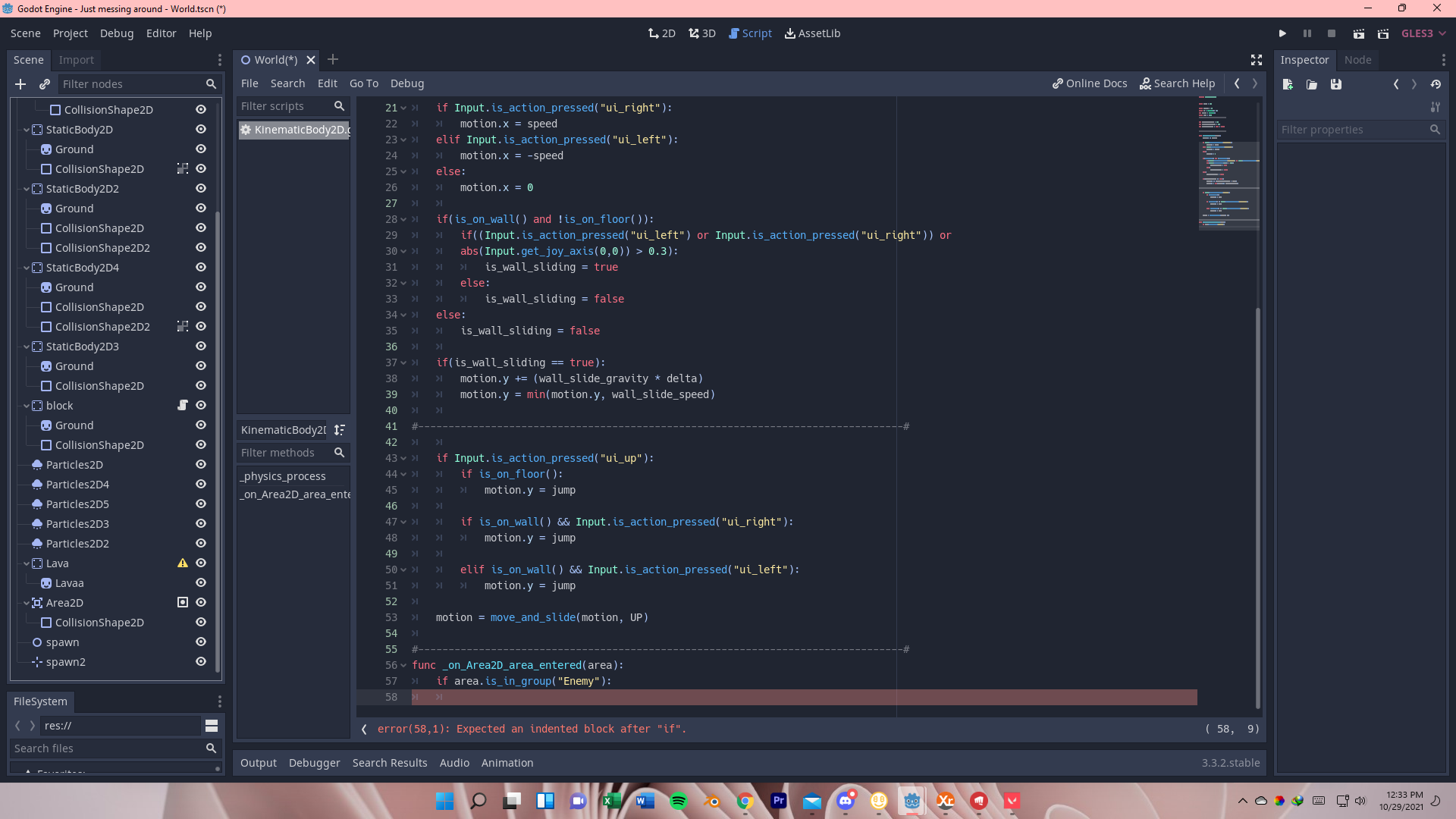Open the AssetLib workspace
The height and width of the screenshot is (819, 1456).
812,33
